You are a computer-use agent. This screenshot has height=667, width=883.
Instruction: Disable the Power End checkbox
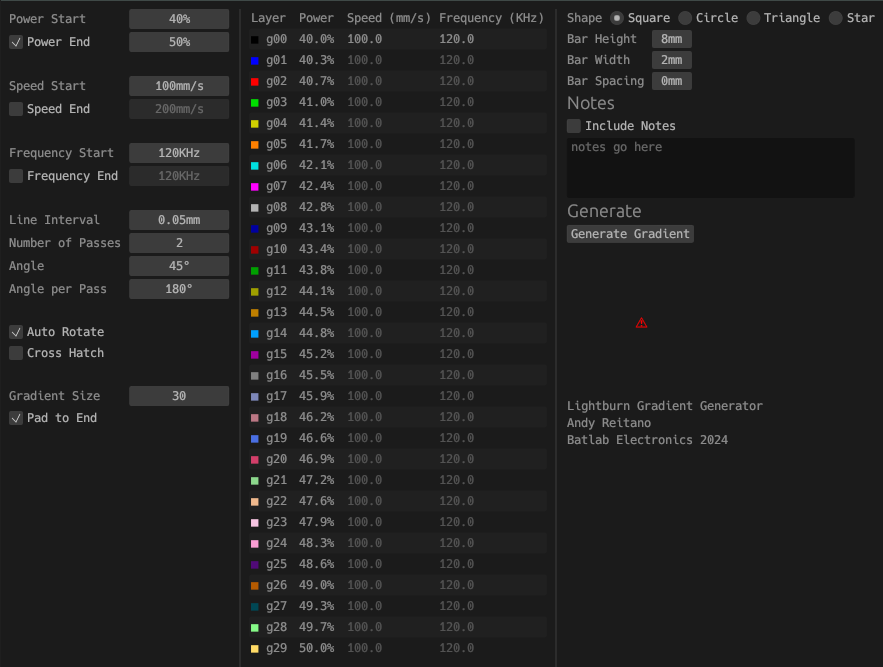coord(16,42)
